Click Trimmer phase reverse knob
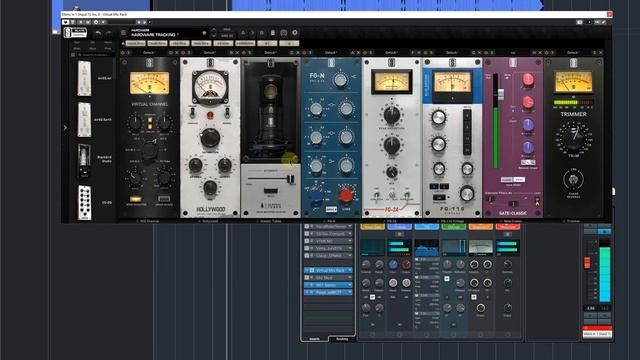The image size is (640, 360). [x=573, y=180]
